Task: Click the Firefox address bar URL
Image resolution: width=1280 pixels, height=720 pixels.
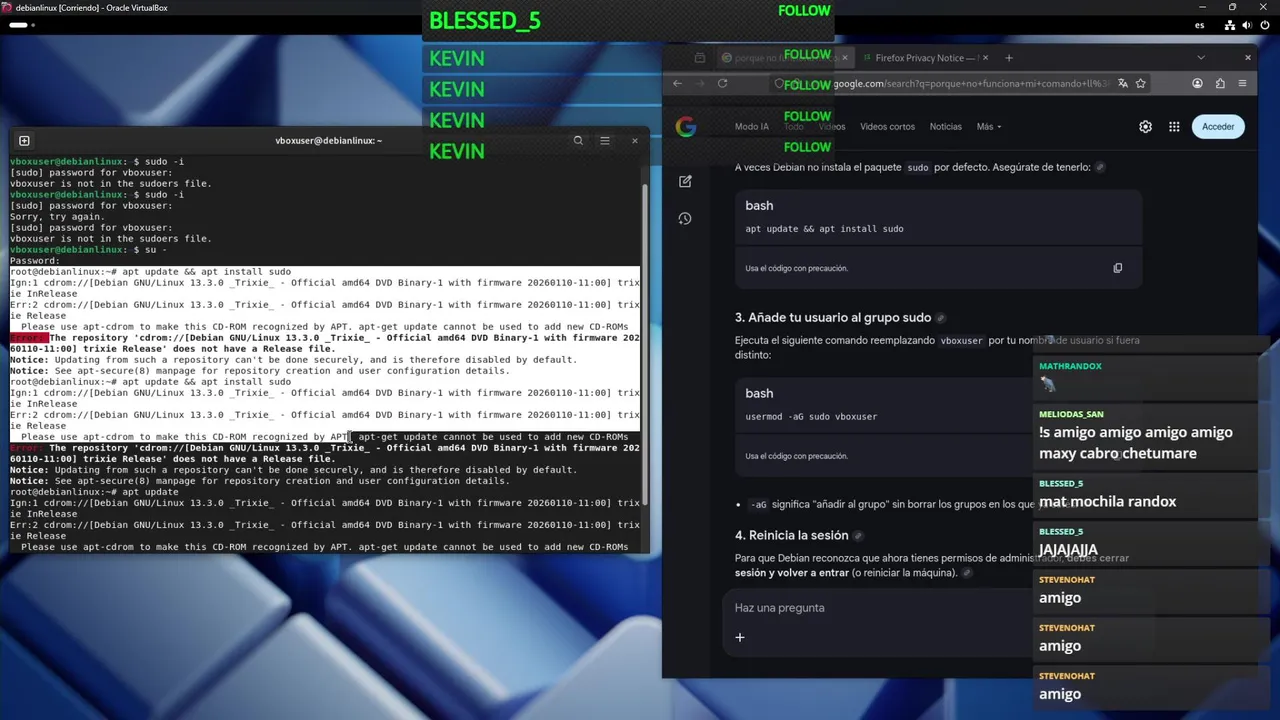Action: tap(970, 84)
